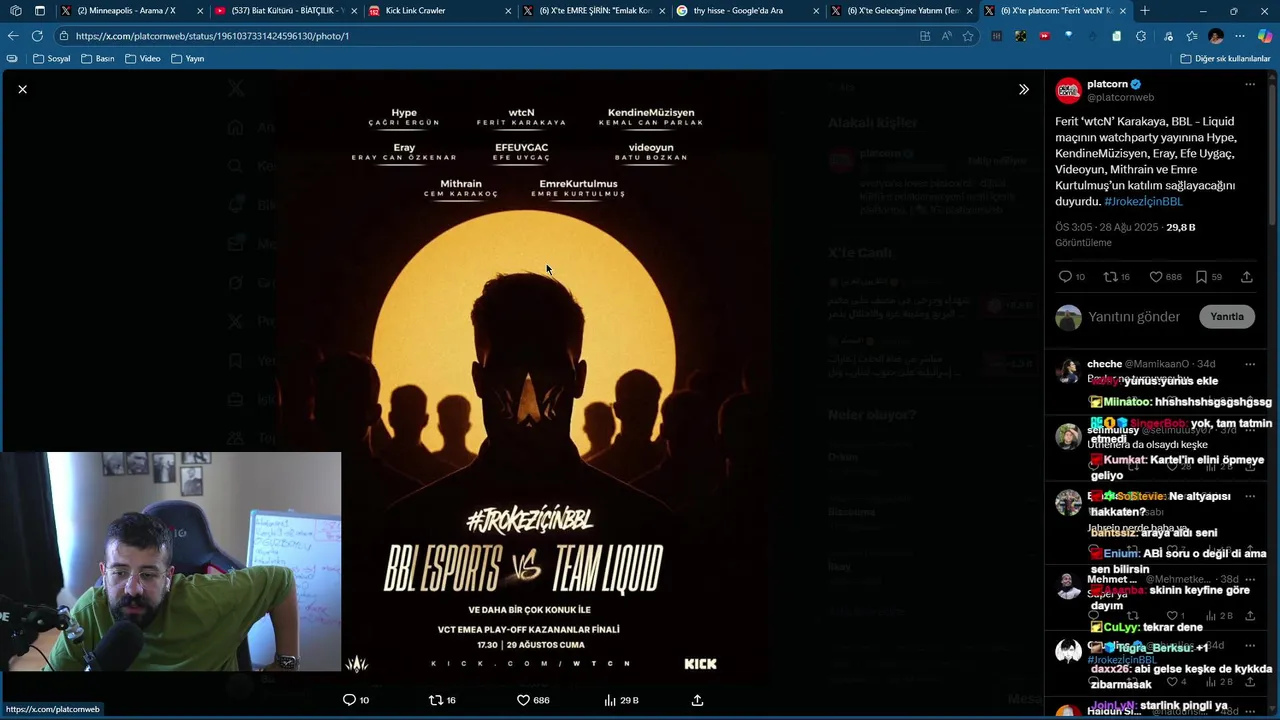Open the blue diamond extension icon
The image size is (1280, 720).
[1069, 36]
